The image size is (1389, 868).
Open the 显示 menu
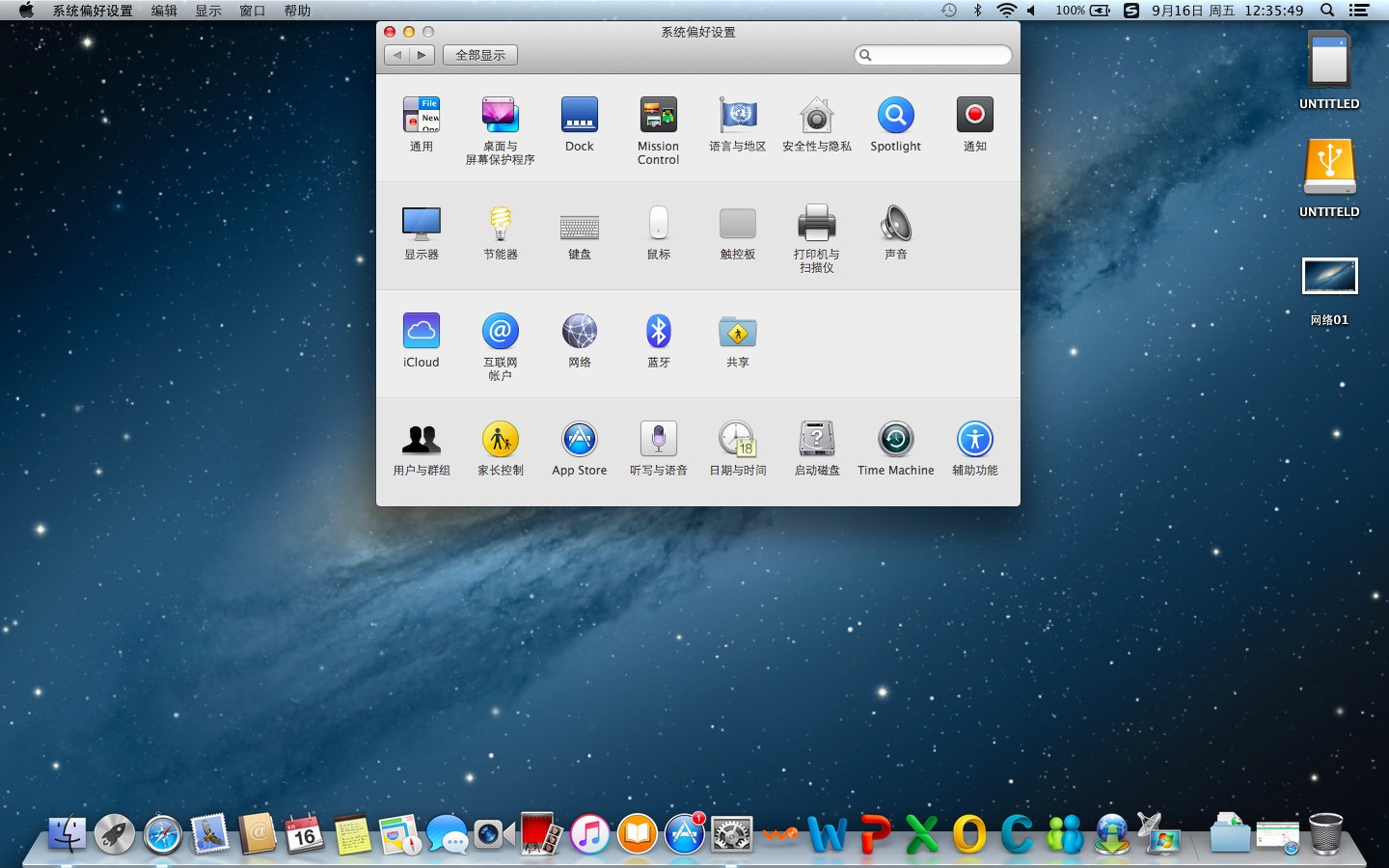pos(208,11)
